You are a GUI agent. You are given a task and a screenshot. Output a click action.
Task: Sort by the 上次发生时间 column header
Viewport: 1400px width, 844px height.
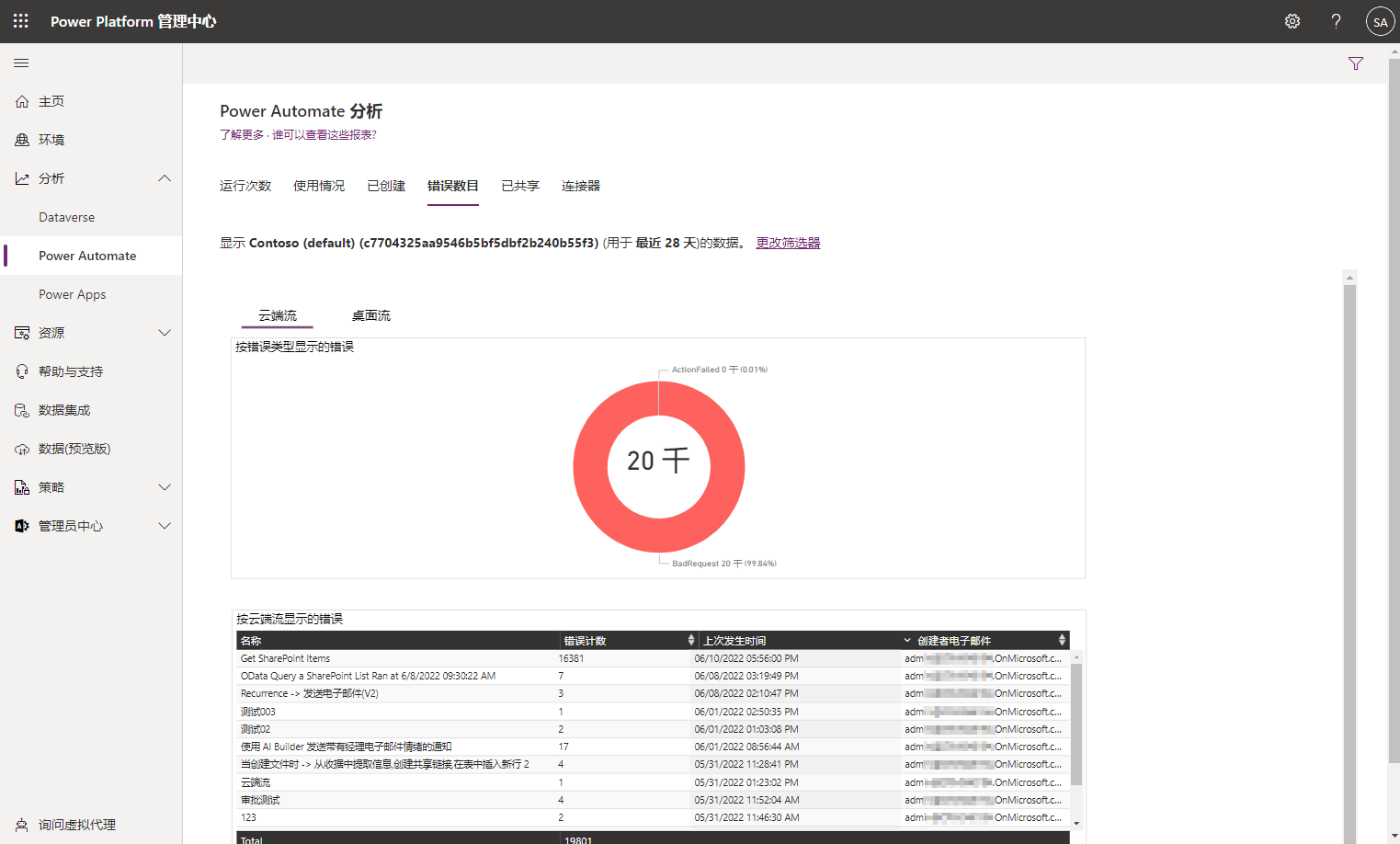[734, 641]
